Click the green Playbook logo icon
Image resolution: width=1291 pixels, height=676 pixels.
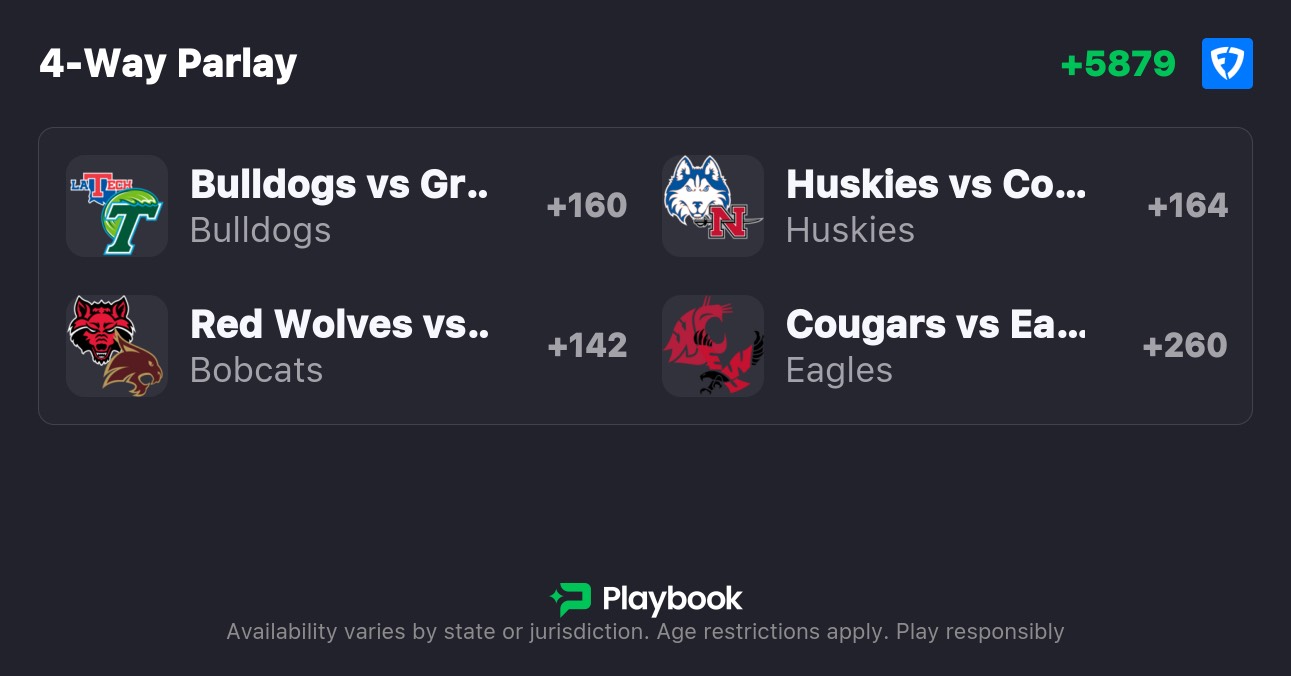tap(571, 599)
